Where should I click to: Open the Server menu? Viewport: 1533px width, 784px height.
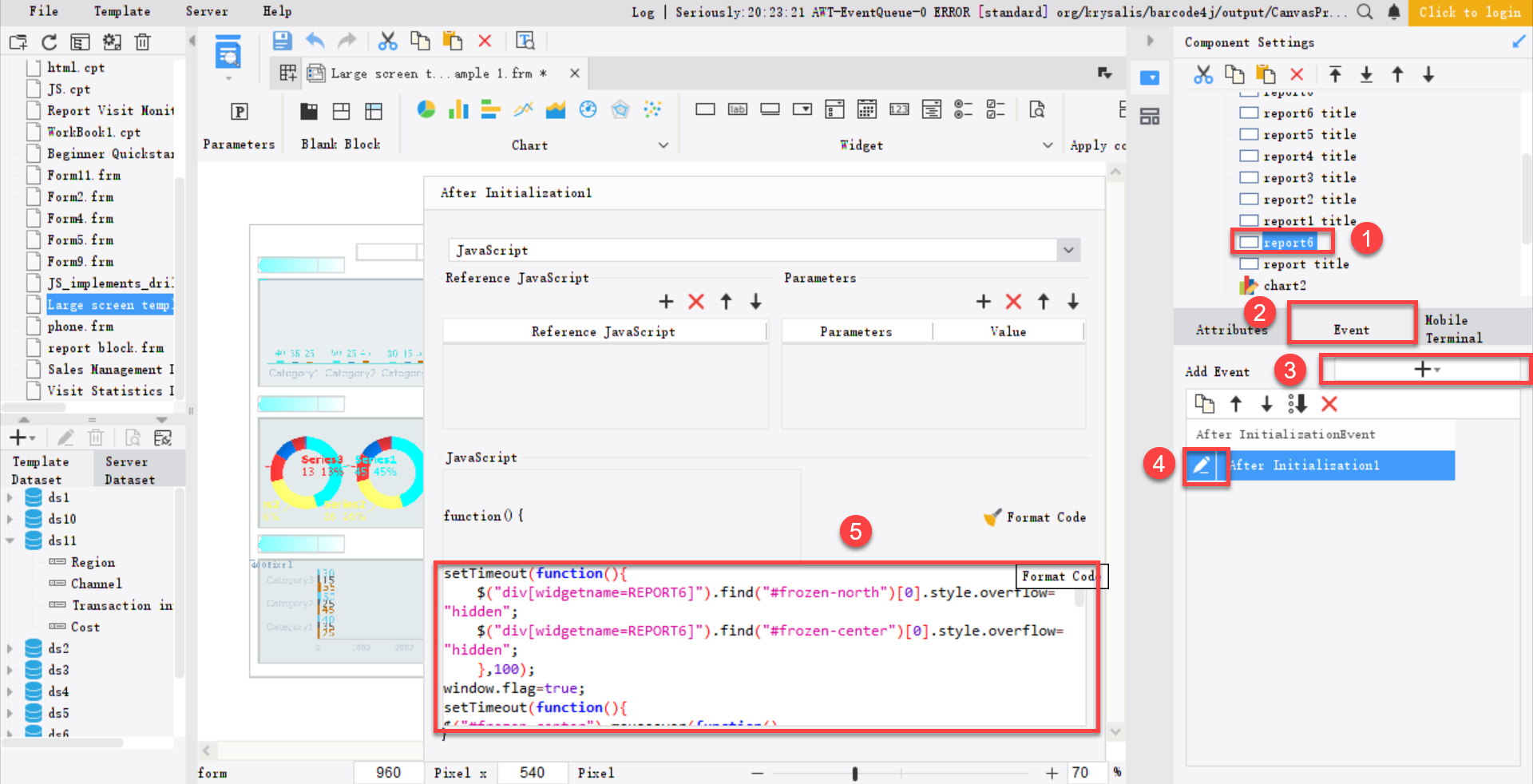click(206, 11)
